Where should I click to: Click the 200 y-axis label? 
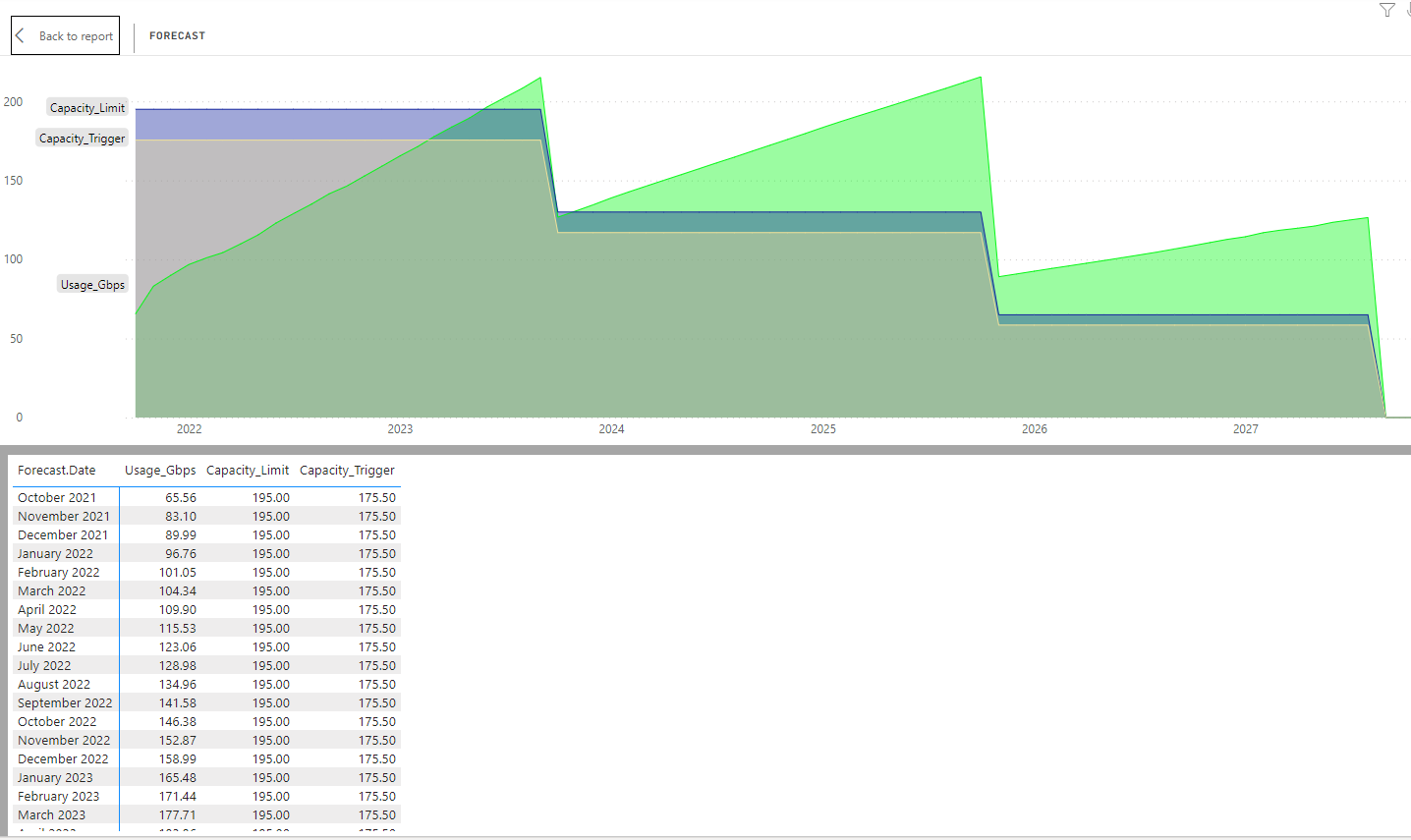tap(13, 102)
